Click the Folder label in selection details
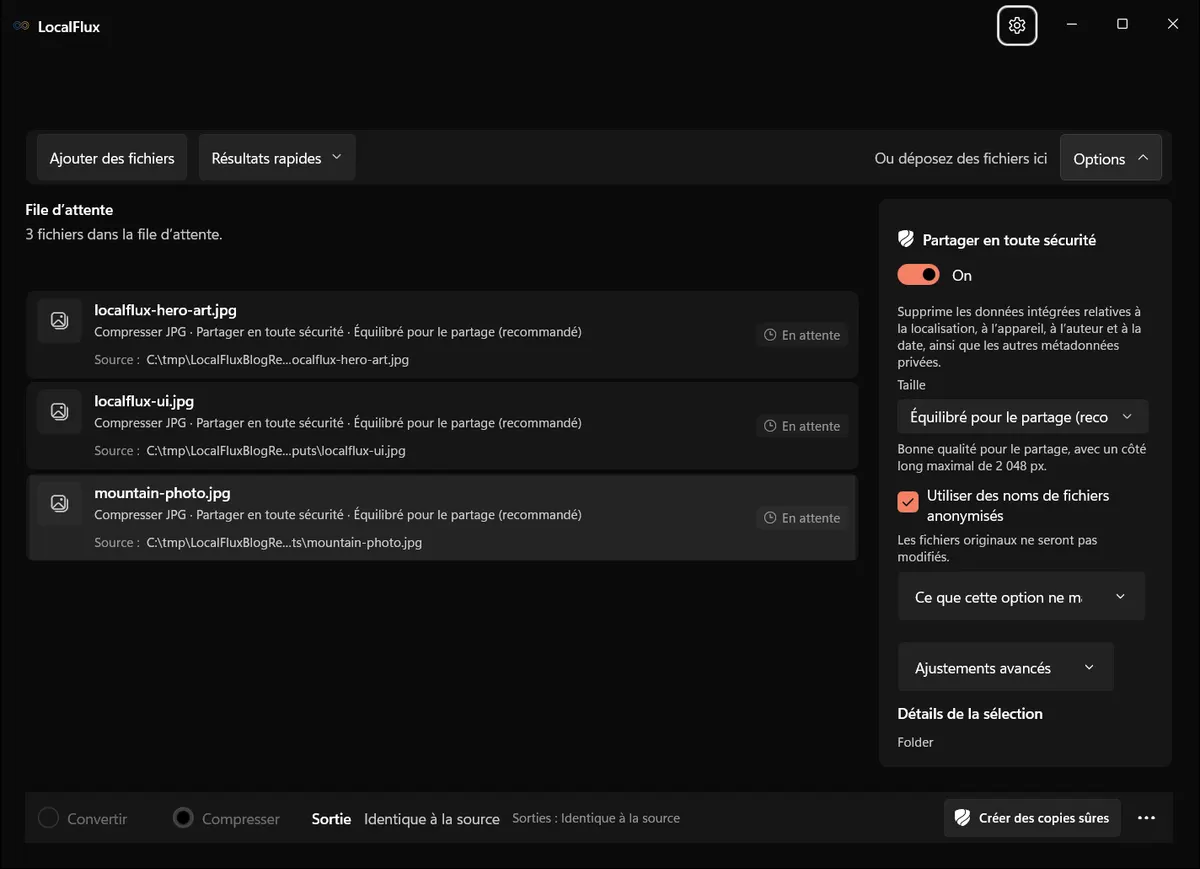This screenshot has height=869, width=1200. point(915,742)
